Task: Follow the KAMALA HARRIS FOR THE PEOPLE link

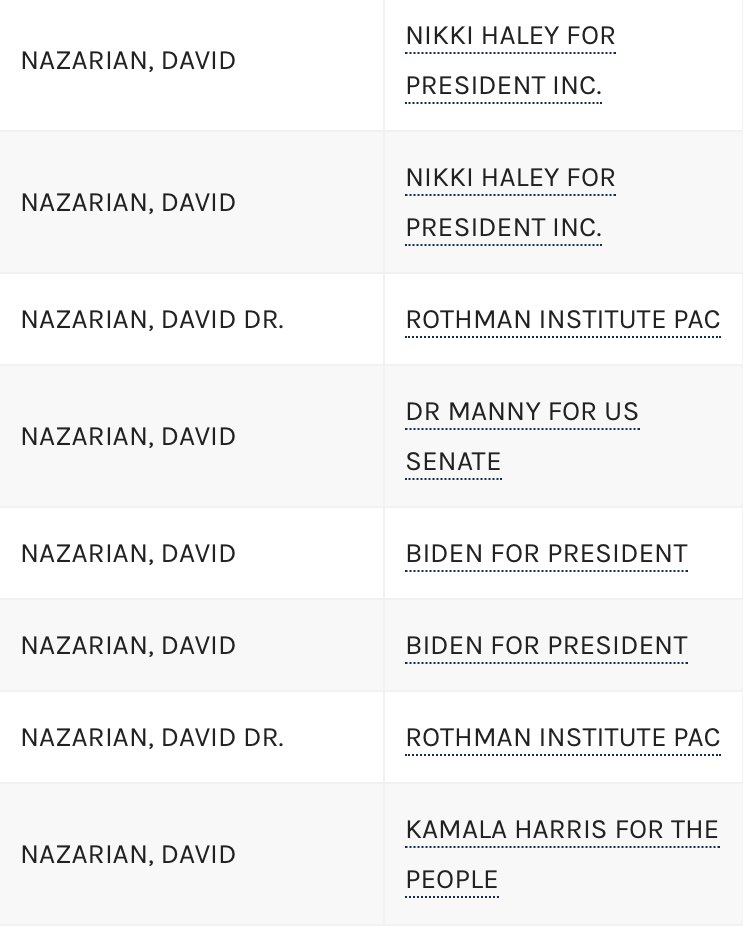Action: [x=561, y=830]
